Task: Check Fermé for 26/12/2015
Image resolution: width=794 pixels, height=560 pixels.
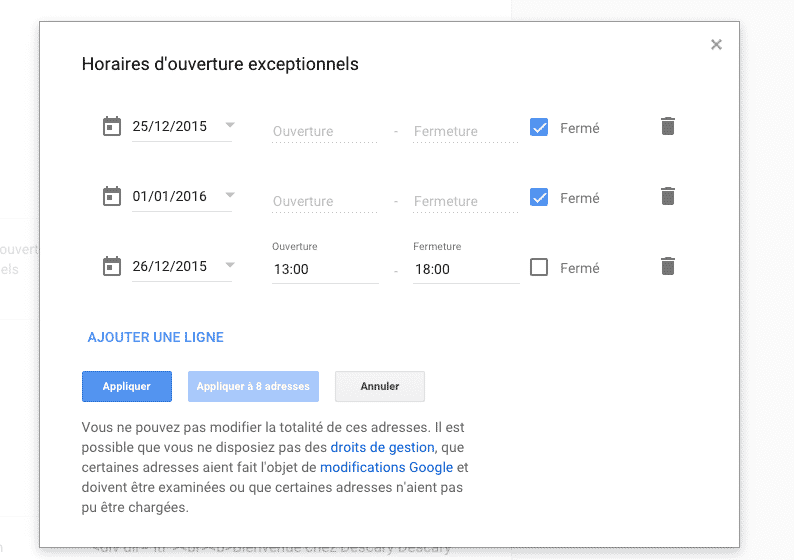Action: coord(539,268)
